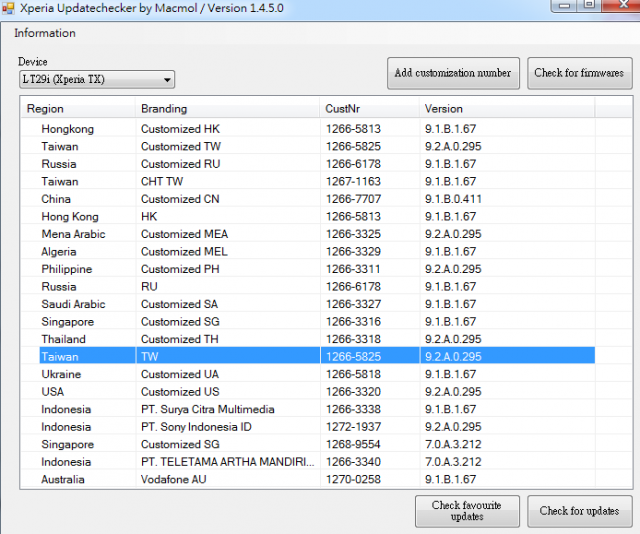This screenshot has width=640, height=534.
Task: Click Check for firmwares button
Action: tap(579, 73)
